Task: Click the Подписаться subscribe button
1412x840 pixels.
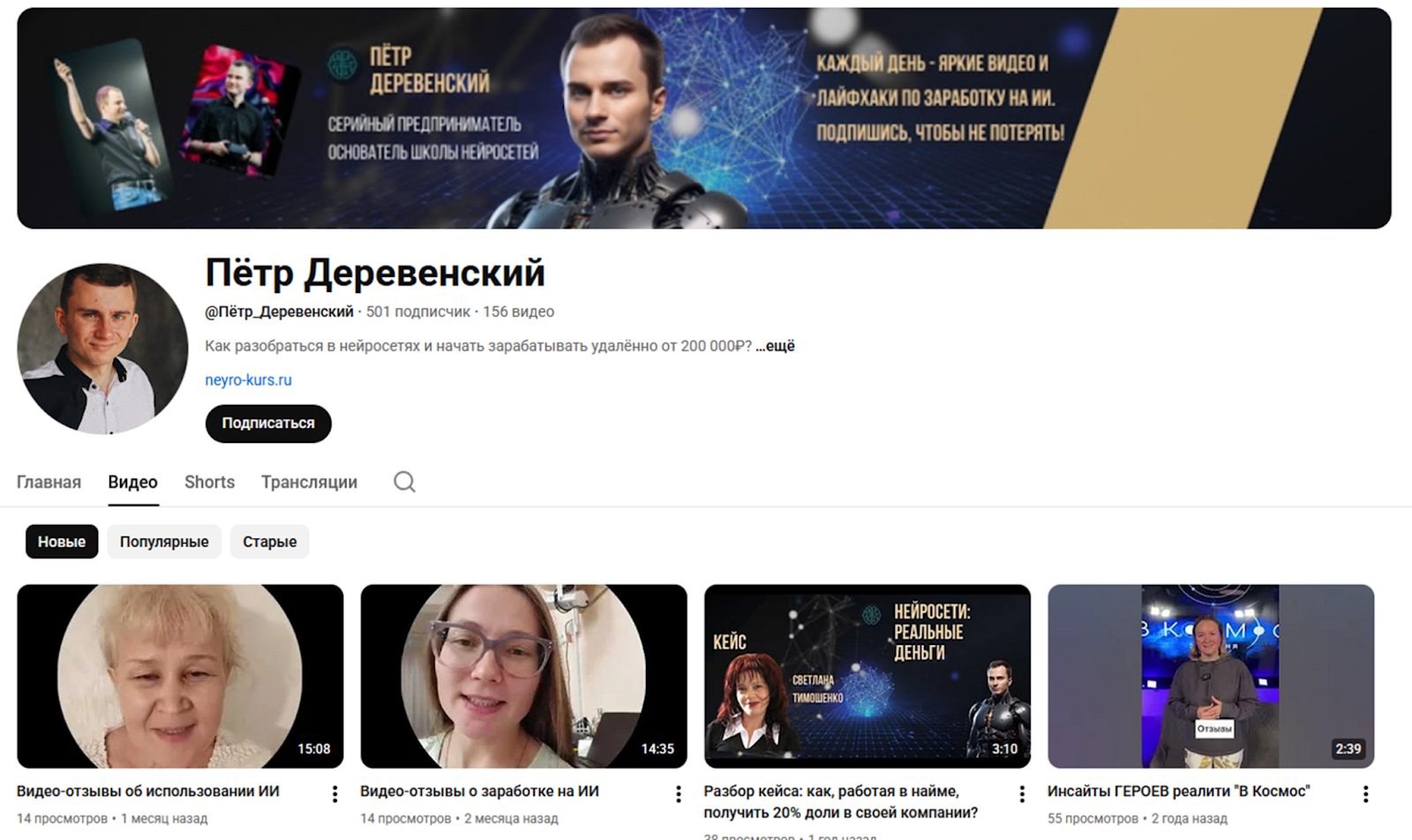Action: coord(268,424)
